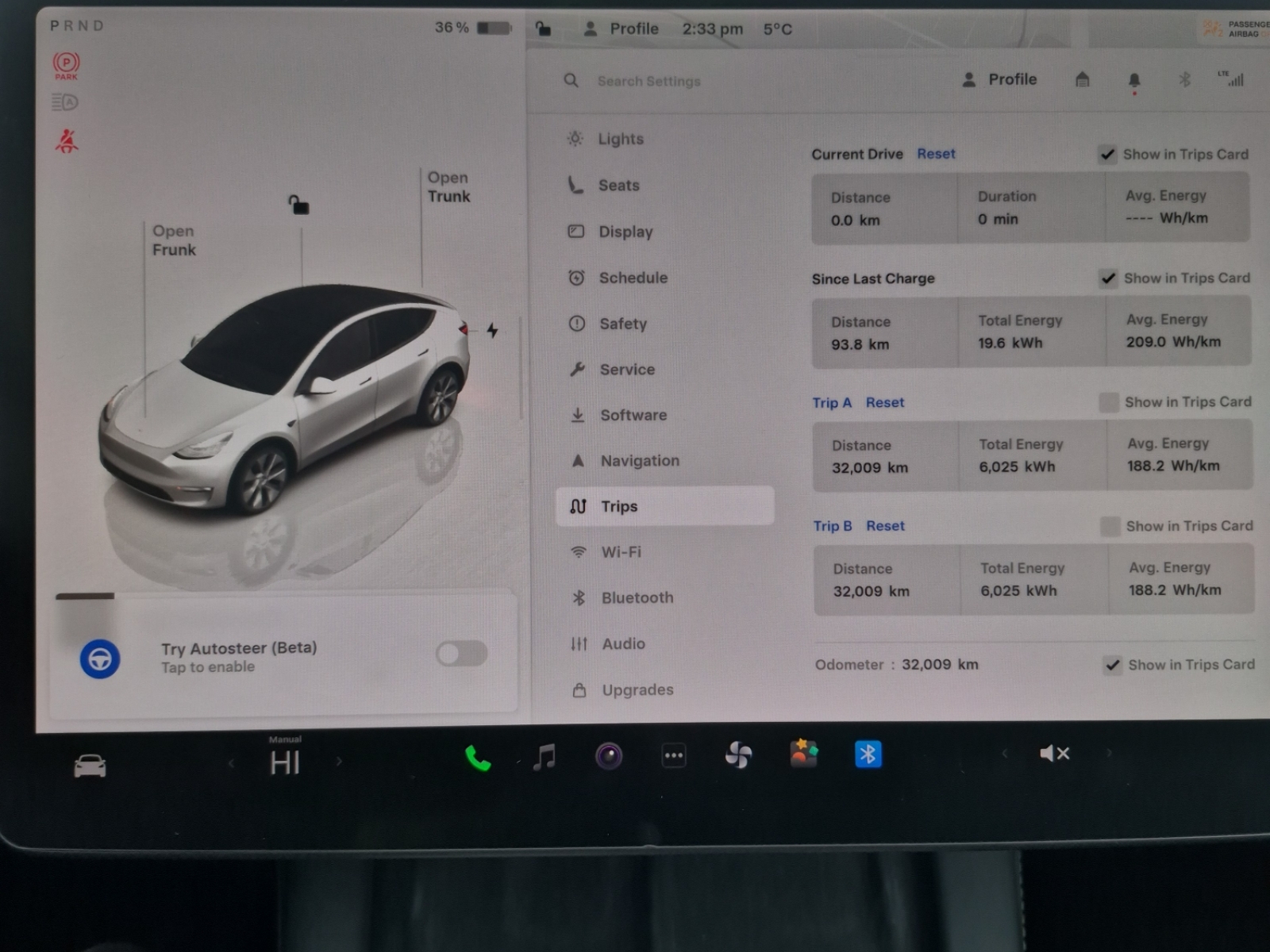
Task: Raise temperature with right arrow
Action: (x=339, y=762)
